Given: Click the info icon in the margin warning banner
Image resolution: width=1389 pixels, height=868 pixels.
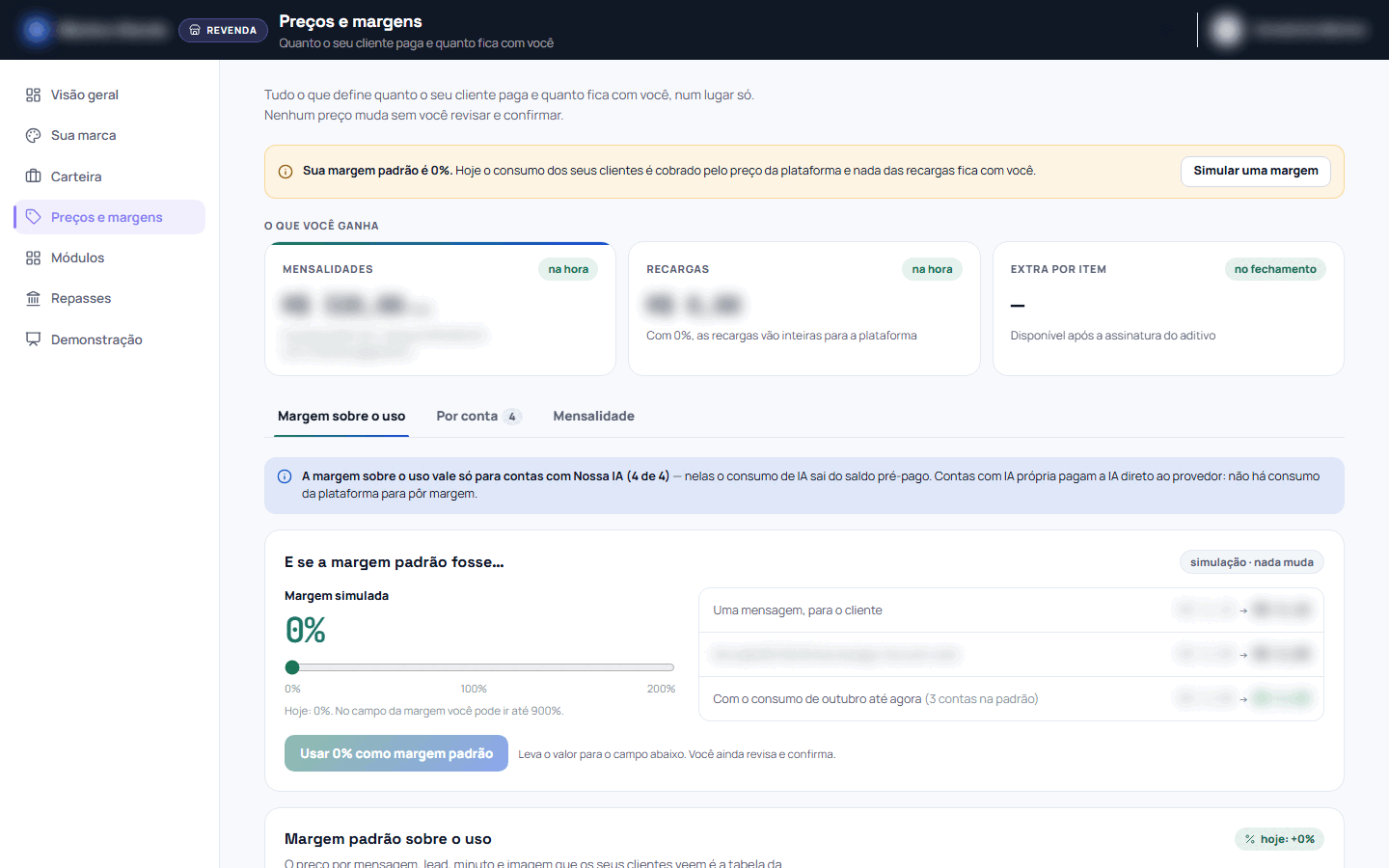Looking at the screenshot, I should click(x=286, y=172).
